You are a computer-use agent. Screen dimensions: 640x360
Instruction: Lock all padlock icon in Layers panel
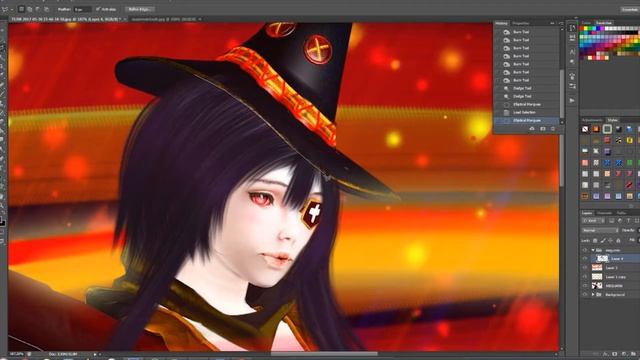[618, 241]
